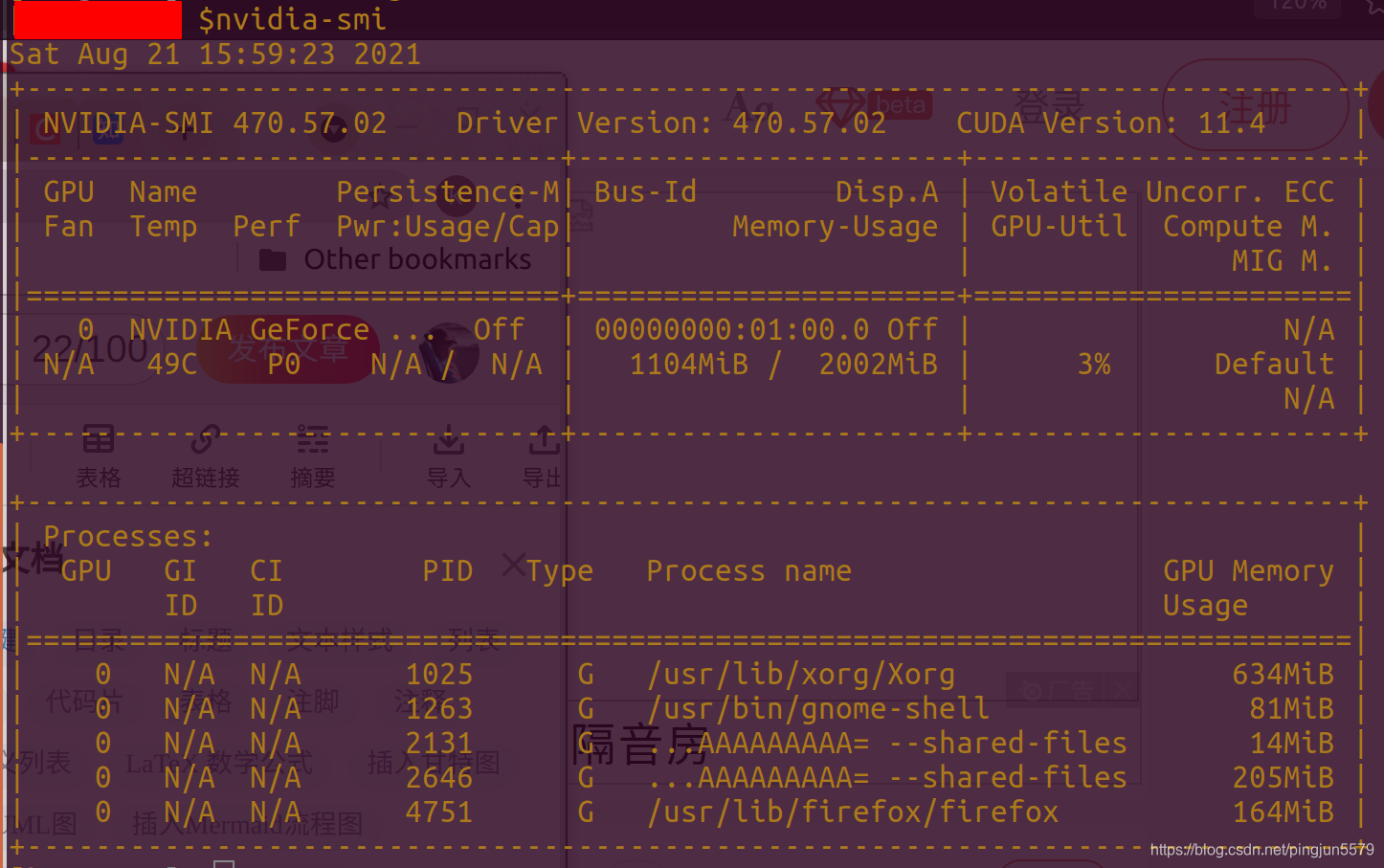Click the 注册 register button in background page
1384x868 pixels.
1255,105
